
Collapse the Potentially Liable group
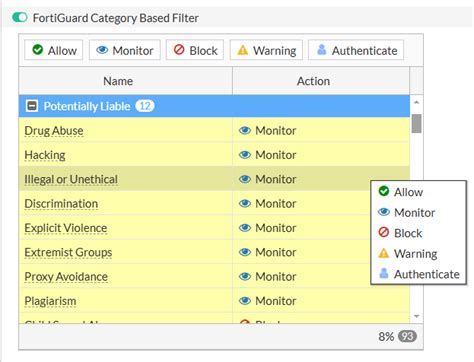[x=32, y=106]
